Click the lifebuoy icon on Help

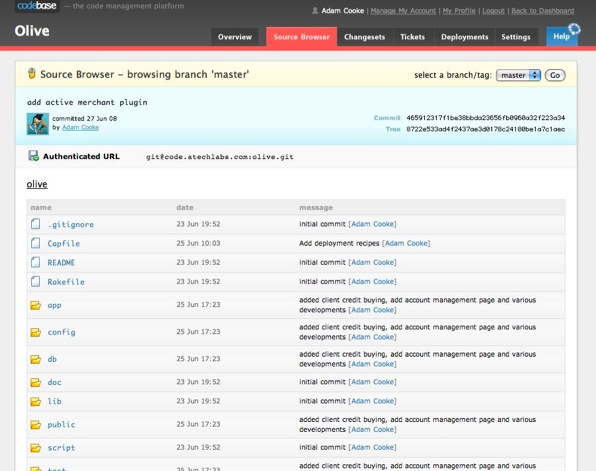(x=574, y=29)
